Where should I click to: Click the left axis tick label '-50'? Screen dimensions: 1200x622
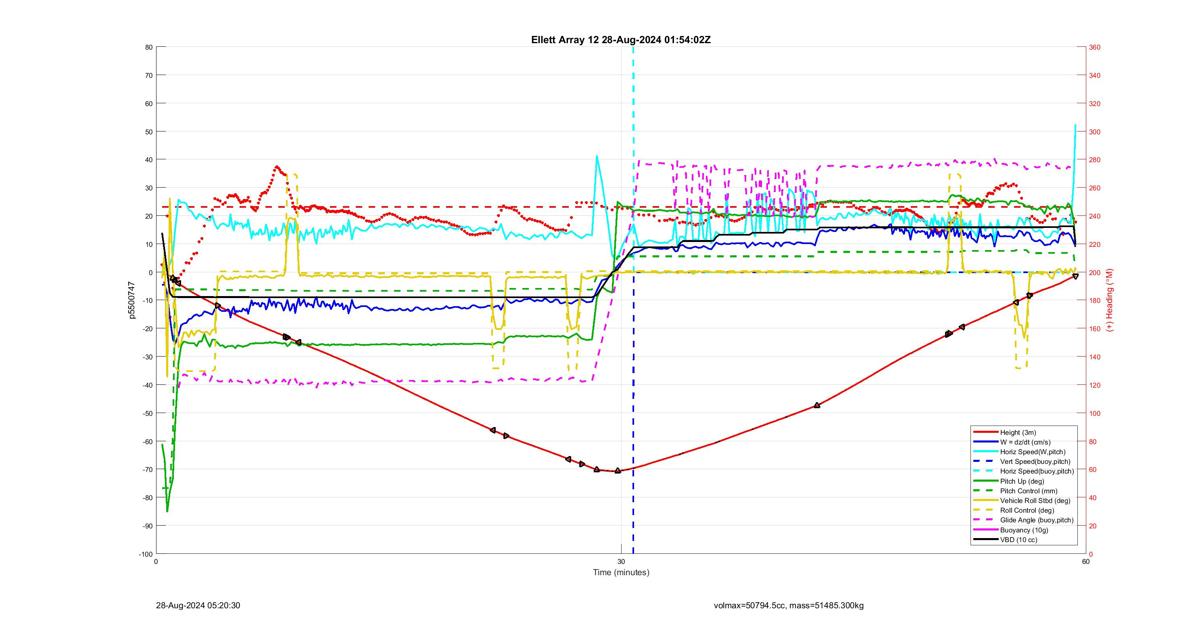(x=147, y=413)
